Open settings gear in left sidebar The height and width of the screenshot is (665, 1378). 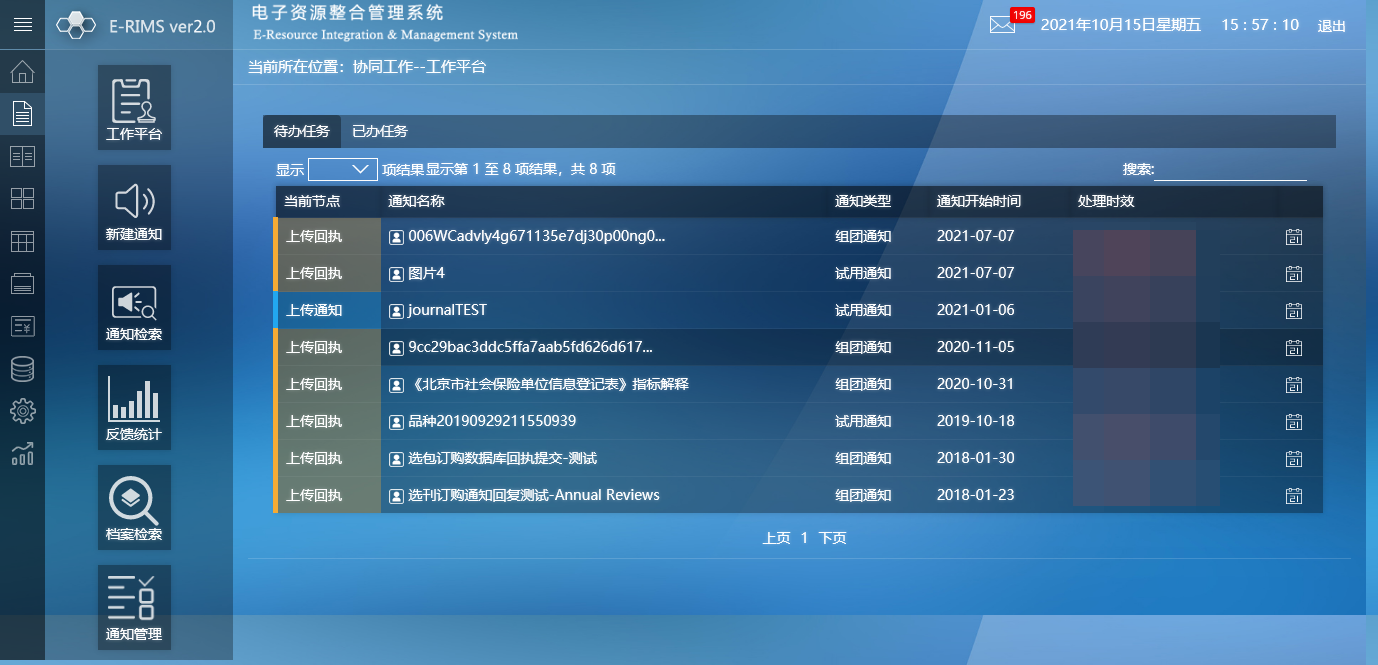[x=22, y=411]
